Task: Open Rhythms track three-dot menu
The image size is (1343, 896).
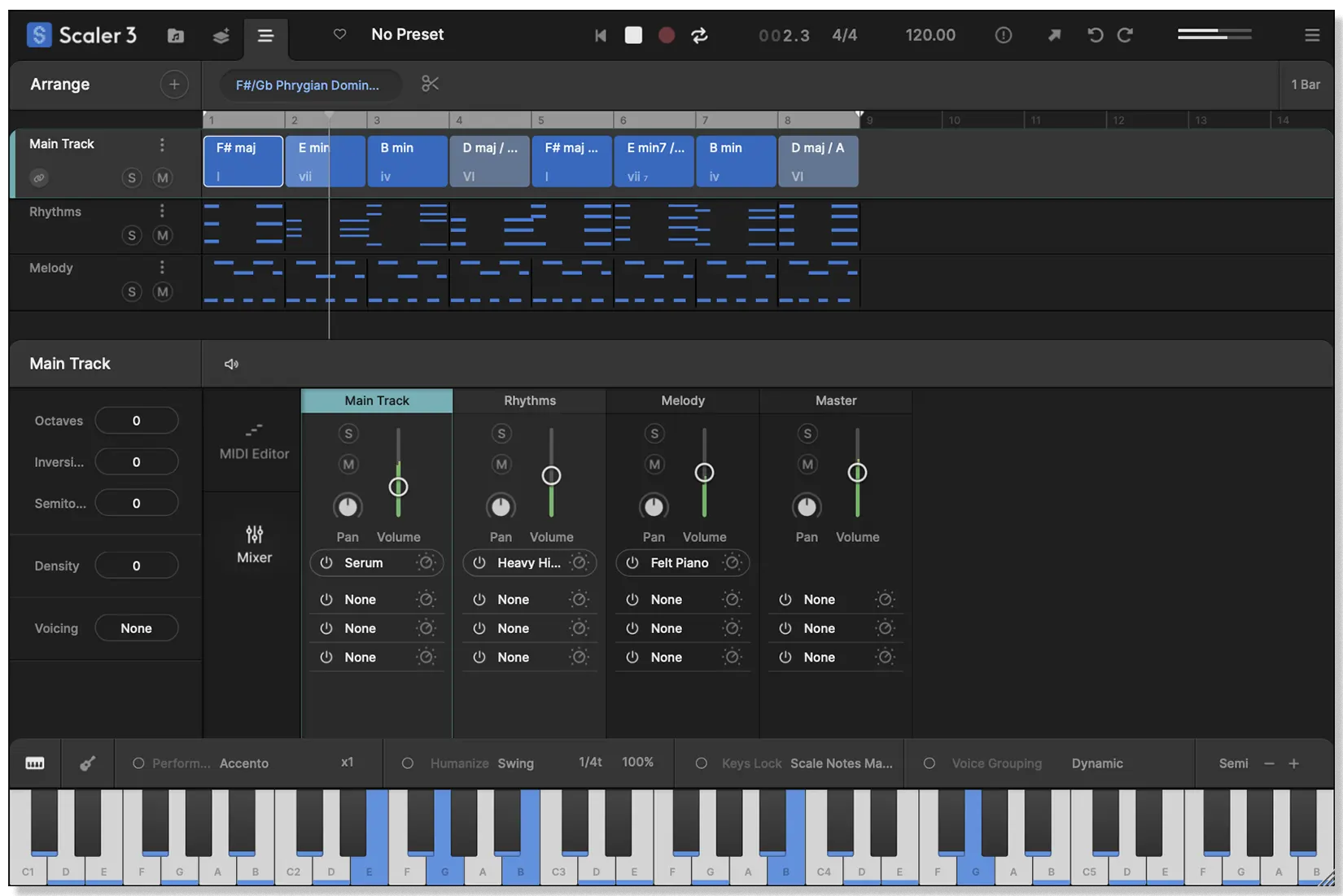Action: tap(162, 212)
